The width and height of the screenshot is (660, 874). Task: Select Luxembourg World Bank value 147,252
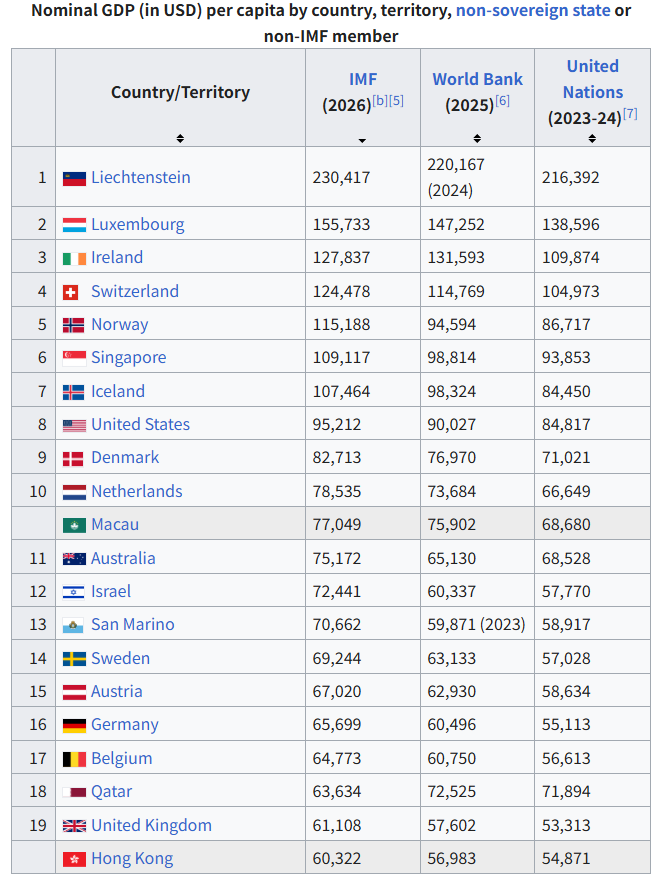coord(456,224)
